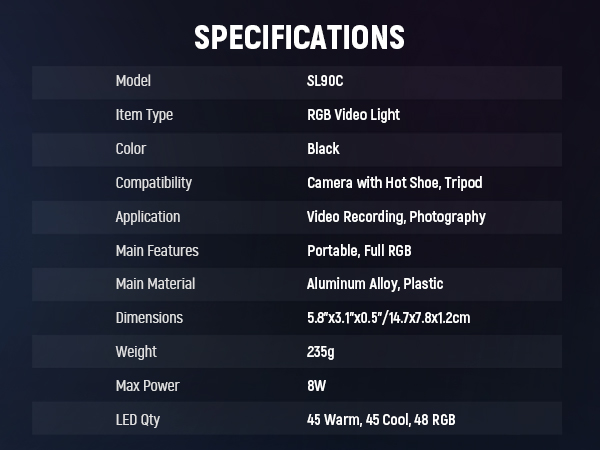Select Video Recording, Photography value
The image size is (600, 450).
tap(396, 217)
